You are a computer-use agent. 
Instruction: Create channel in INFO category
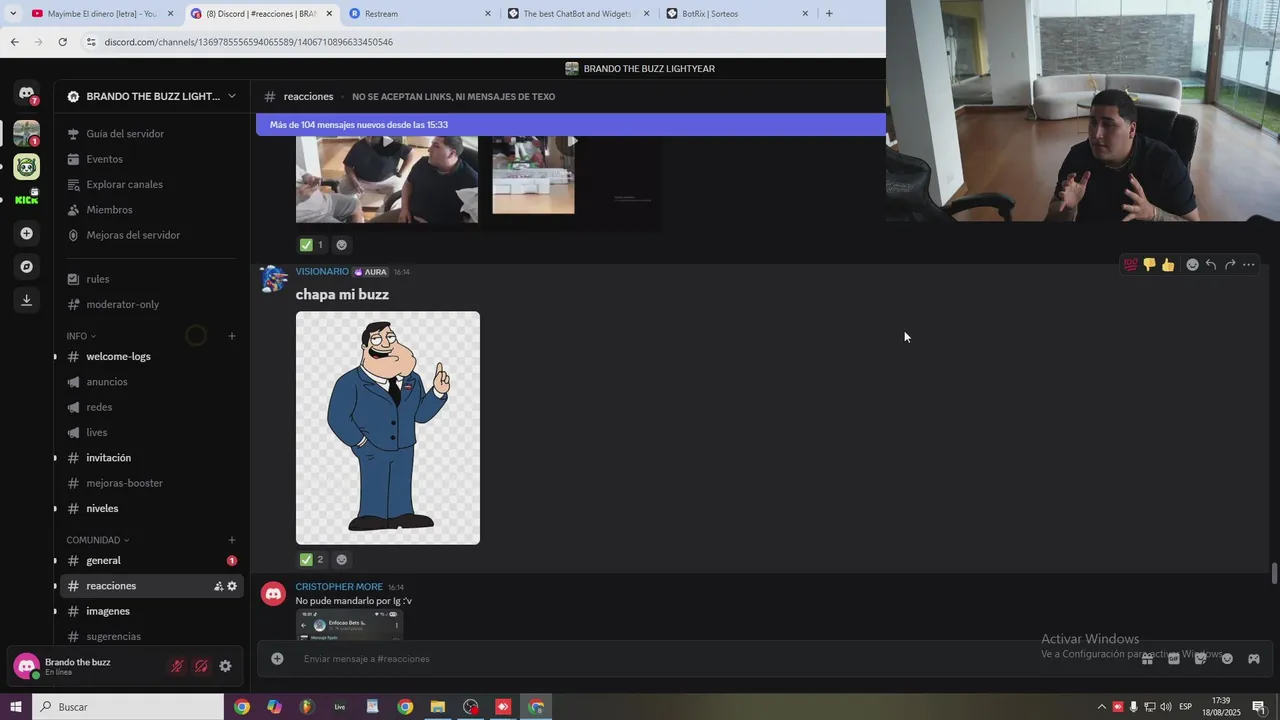(232, 336)
